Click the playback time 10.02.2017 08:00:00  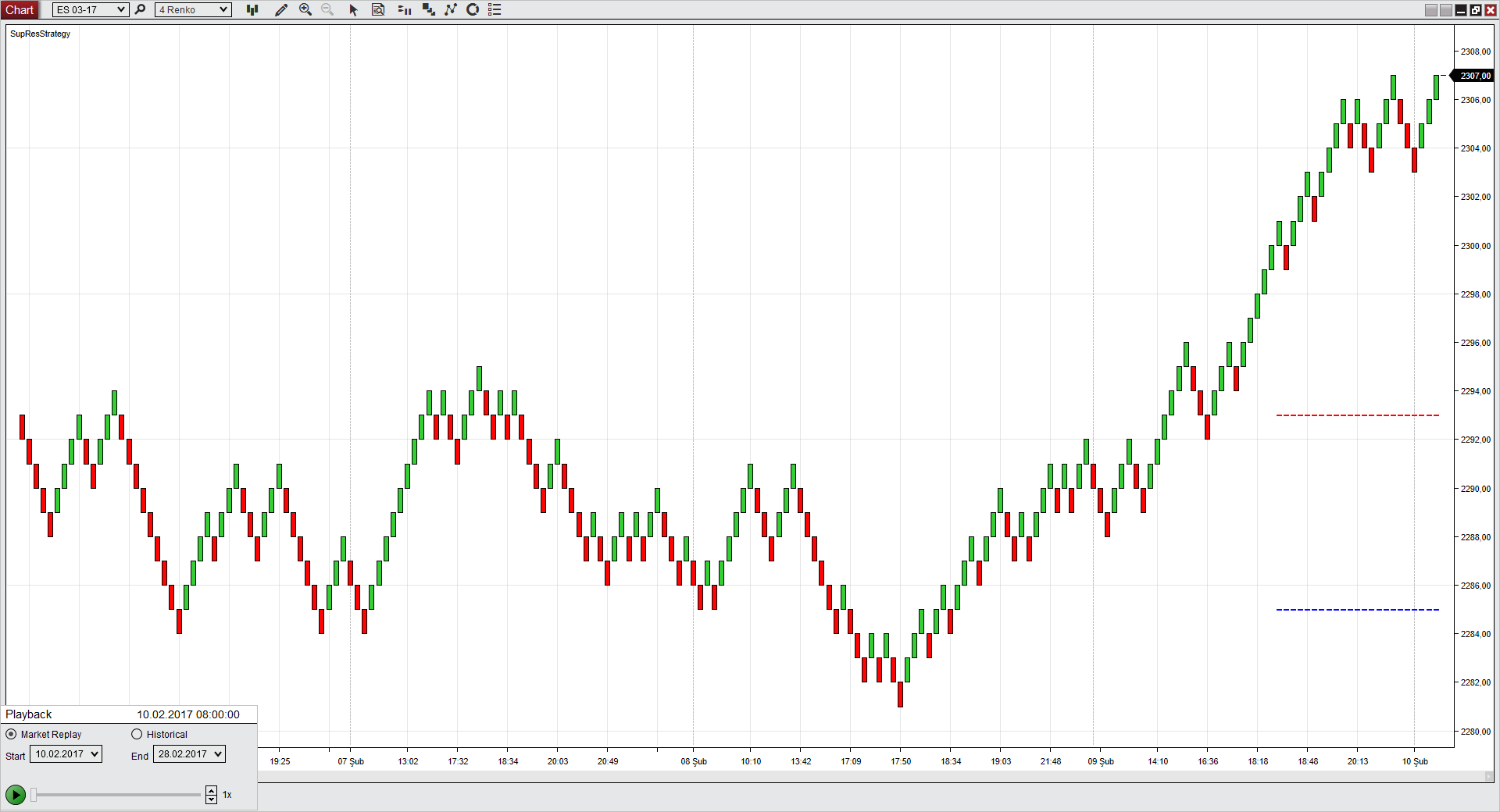[188, 714]
